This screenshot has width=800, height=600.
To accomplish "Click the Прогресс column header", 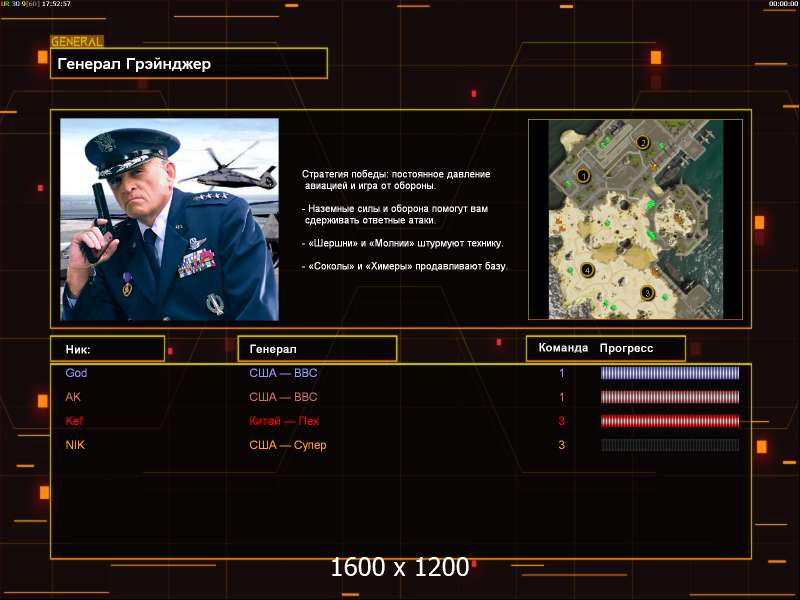I will tap(626, 348).
